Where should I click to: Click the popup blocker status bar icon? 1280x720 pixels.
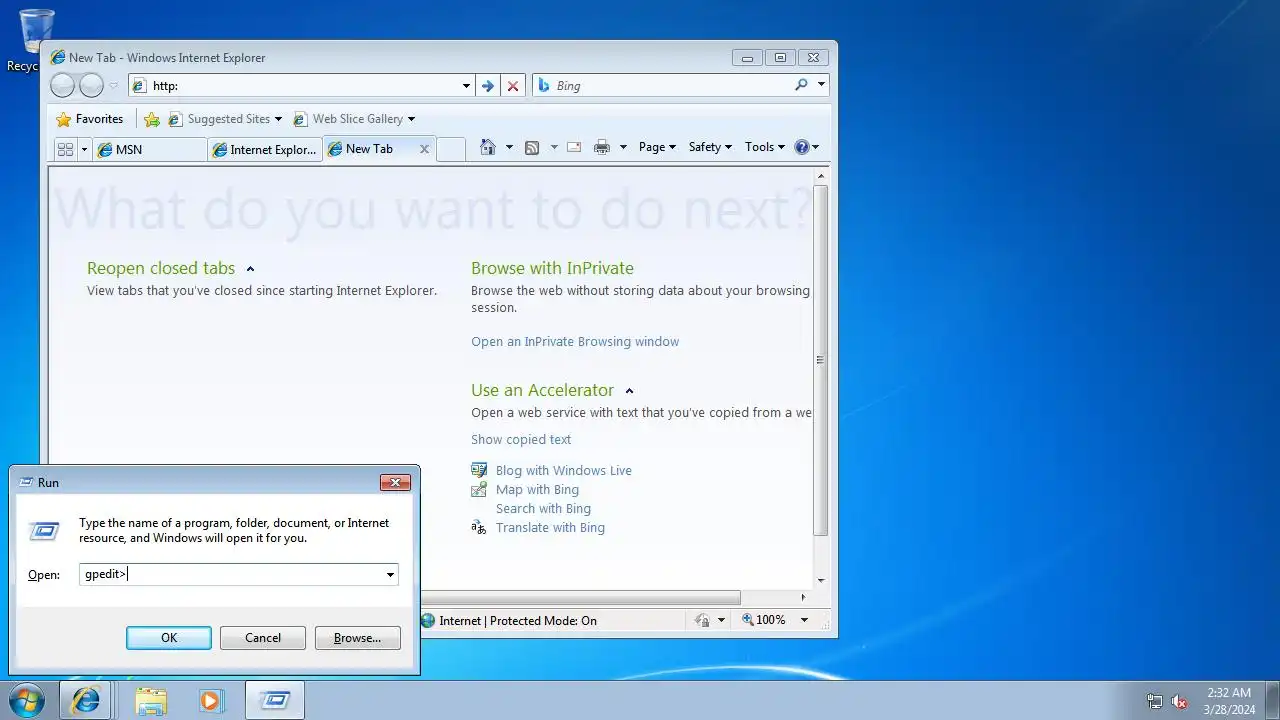tap(702, 620)
